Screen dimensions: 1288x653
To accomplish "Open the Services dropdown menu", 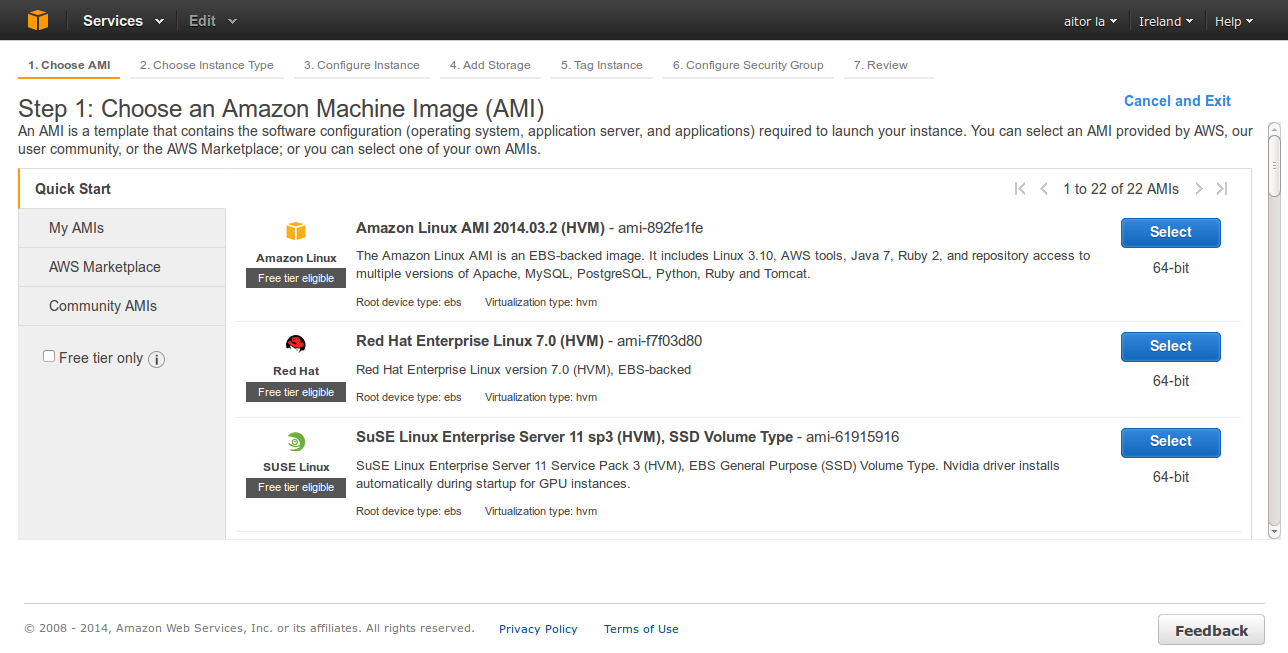I will pos(123,21).
